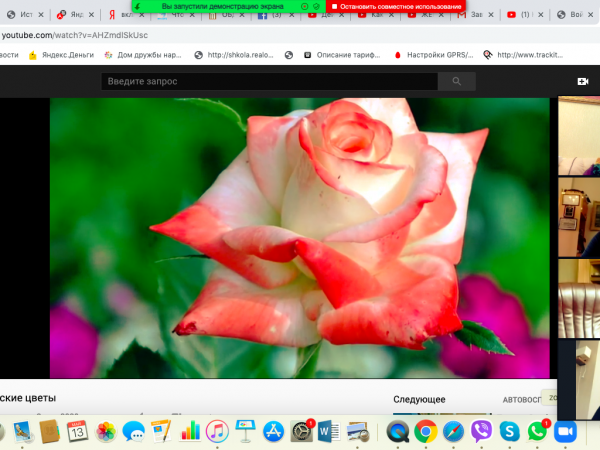This screenshot has width=600, height=450.
Task: Open the Яндекс.Деньги bookmark
Action: click(x=68, y=55)
